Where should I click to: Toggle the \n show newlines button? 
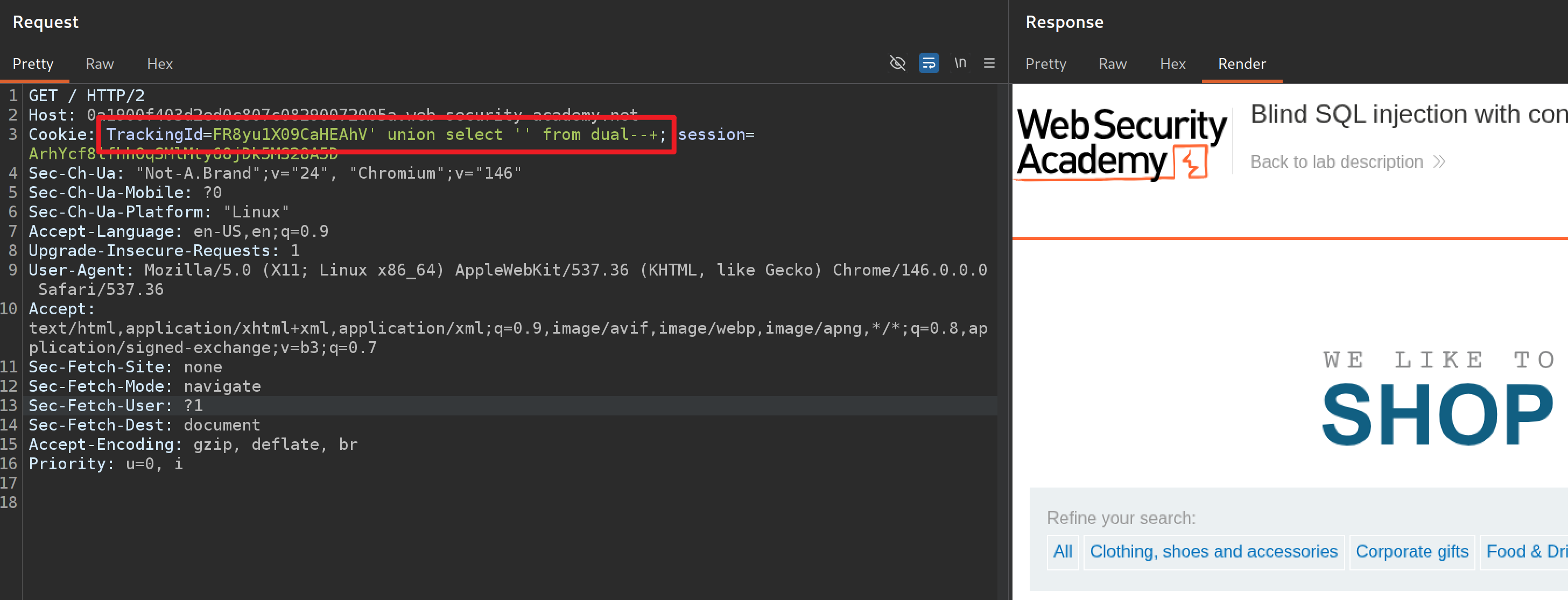960,63
